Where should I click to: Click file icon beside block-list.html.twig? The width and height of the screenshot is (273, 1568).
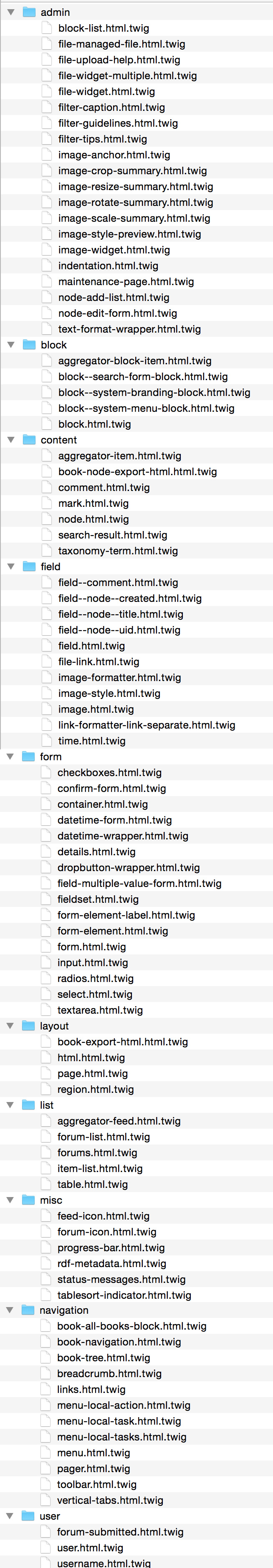point(47,28)
